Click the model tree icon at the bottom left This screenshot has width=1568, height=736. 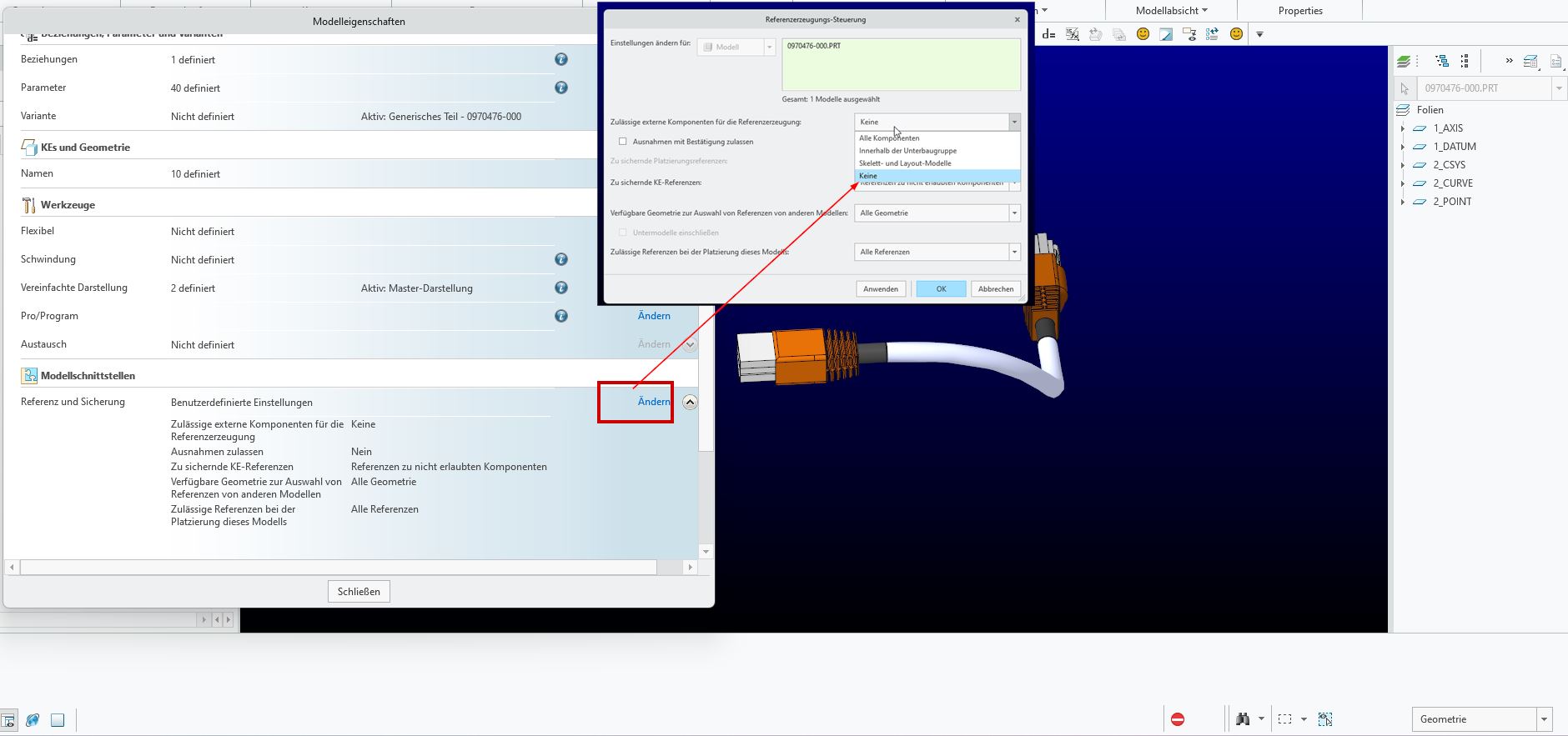(x=8, y=720)
